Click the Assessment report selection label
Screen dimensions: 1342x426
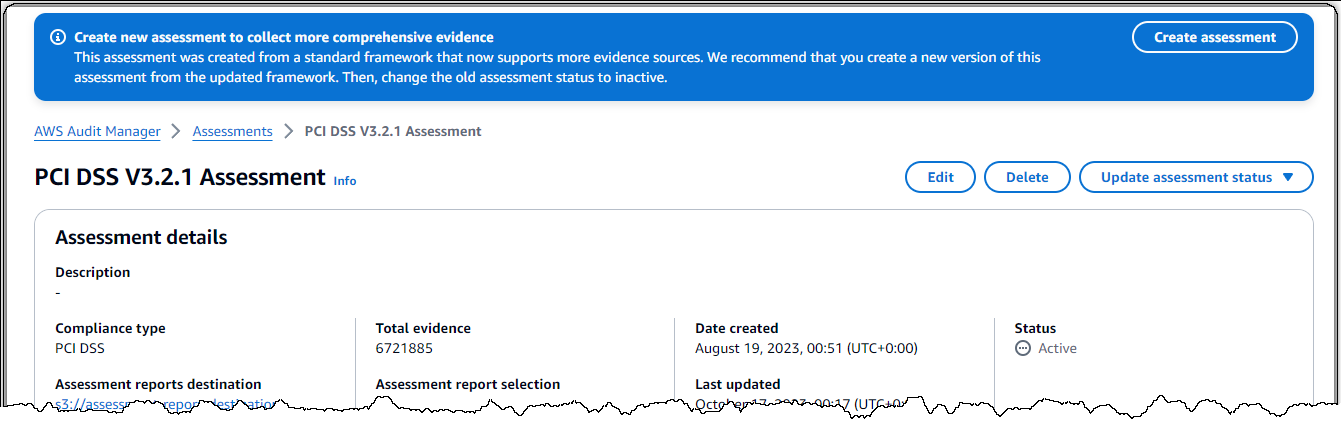point(467,384)
